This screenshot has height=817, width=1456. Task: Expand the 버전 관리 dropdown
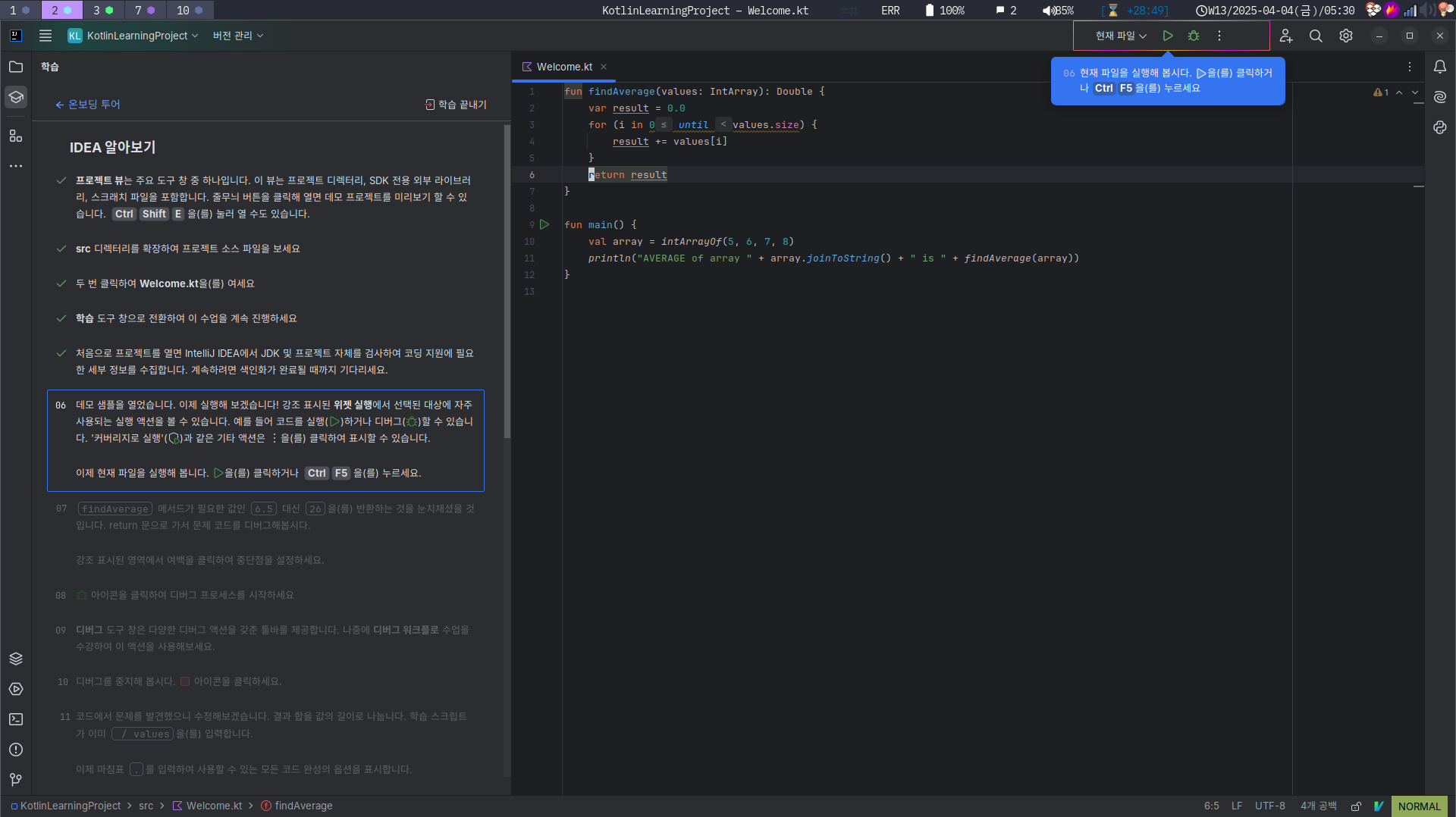(238, 36)
